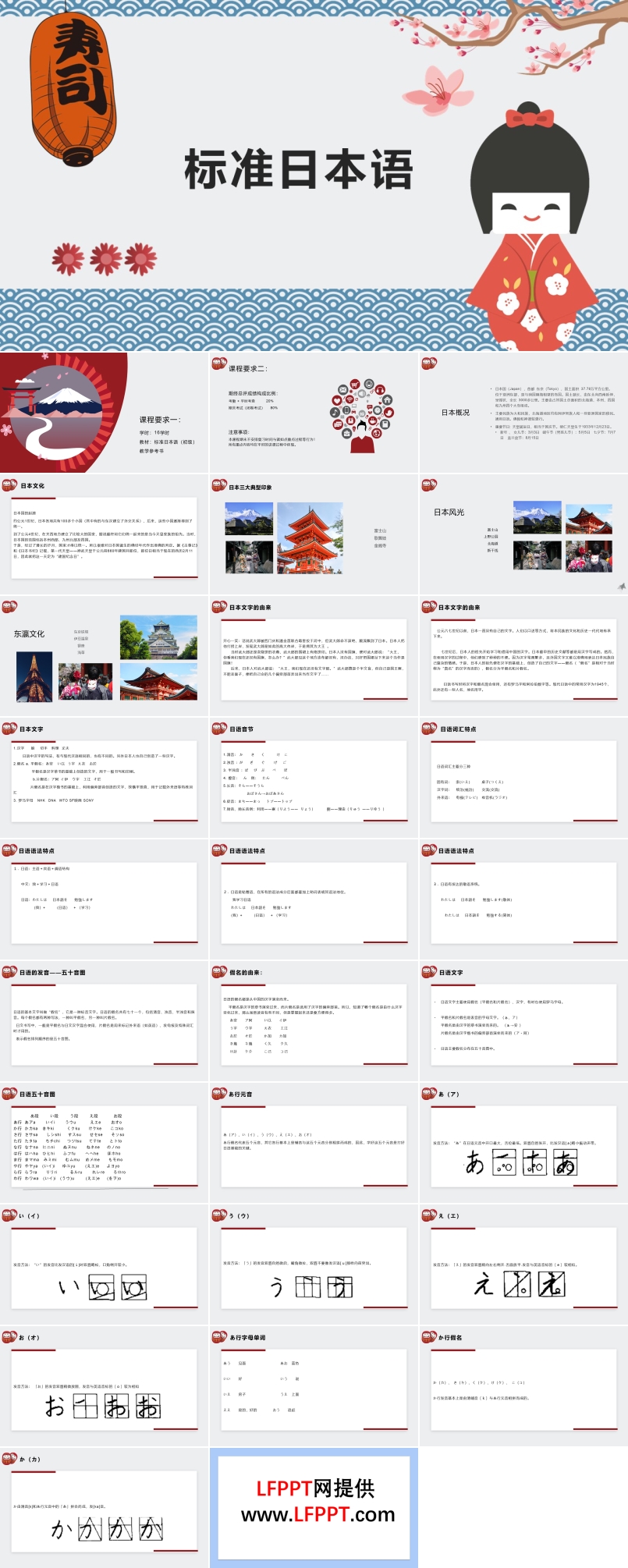628x1568 pixels.
Task: Open the www.LFPPT.com link
Action: coord(318,1515)
